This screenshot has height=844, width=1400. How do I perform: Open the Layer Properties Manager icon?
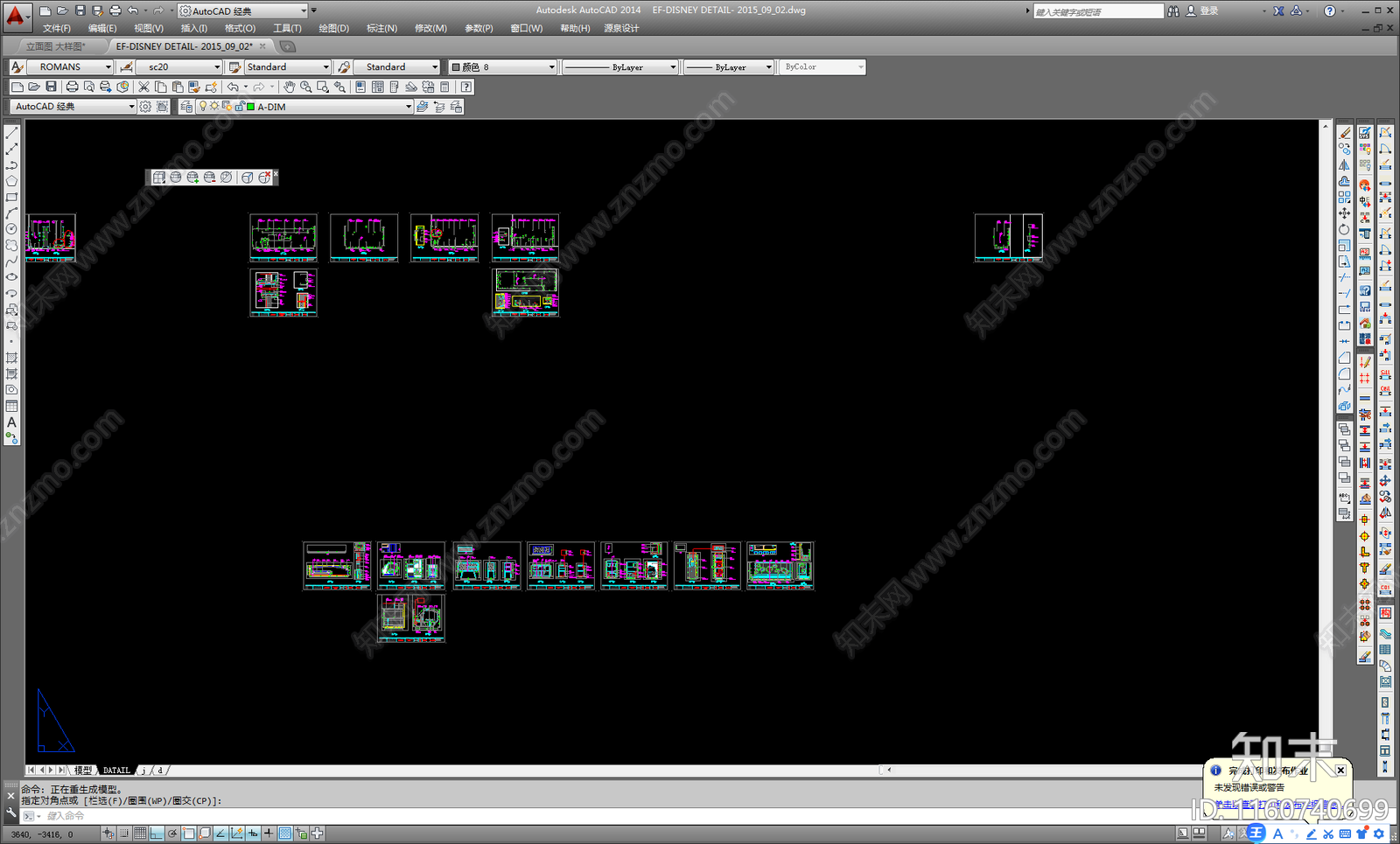pos(186,107)
